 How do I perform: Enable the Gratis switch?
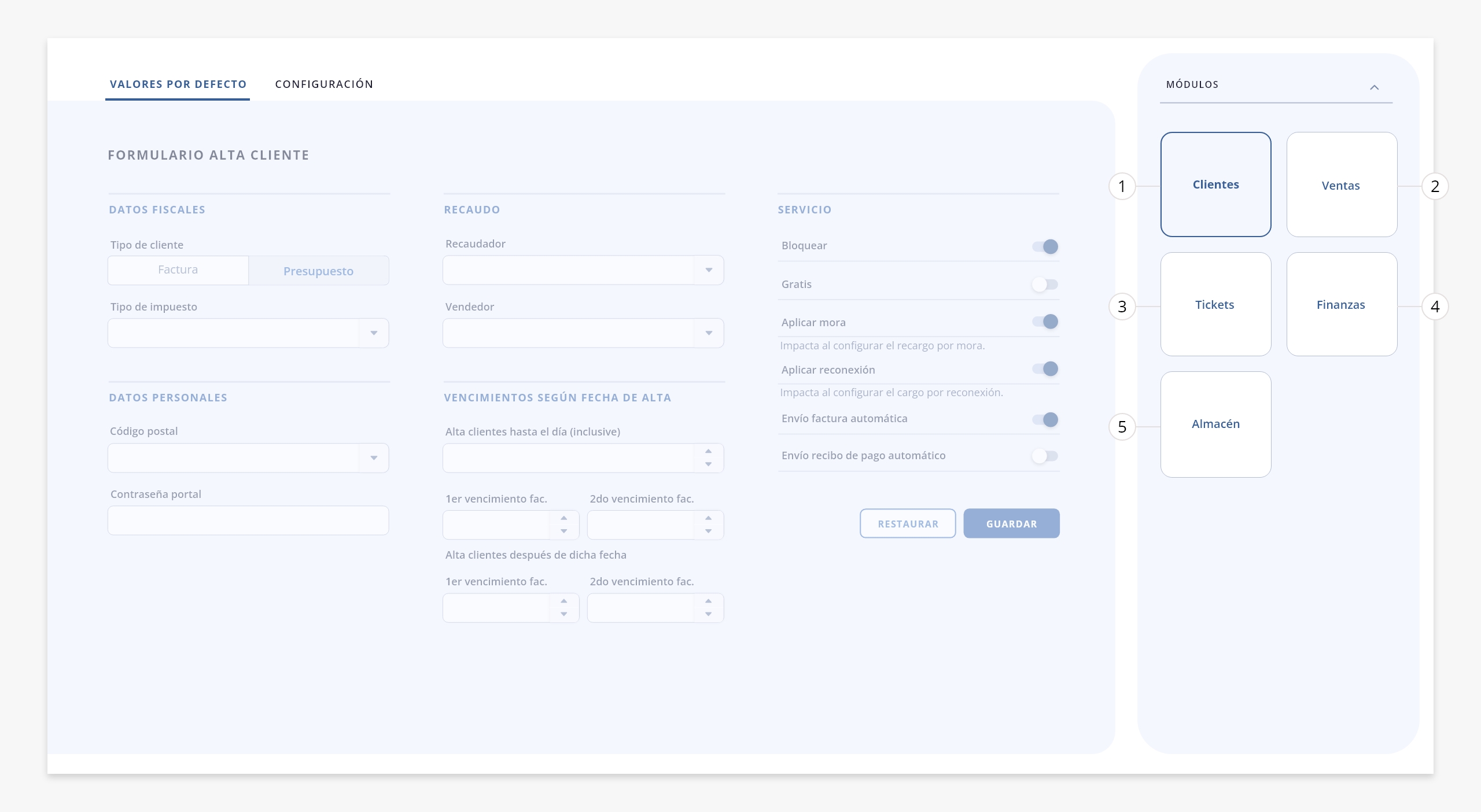1045,285
